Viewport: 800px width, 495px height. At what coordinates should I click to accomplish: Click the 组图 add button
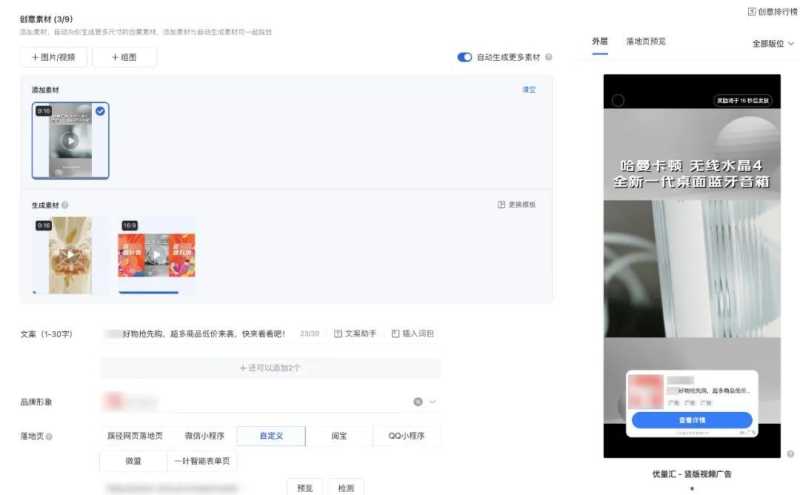pyautogui.click(x=124, y=57)
